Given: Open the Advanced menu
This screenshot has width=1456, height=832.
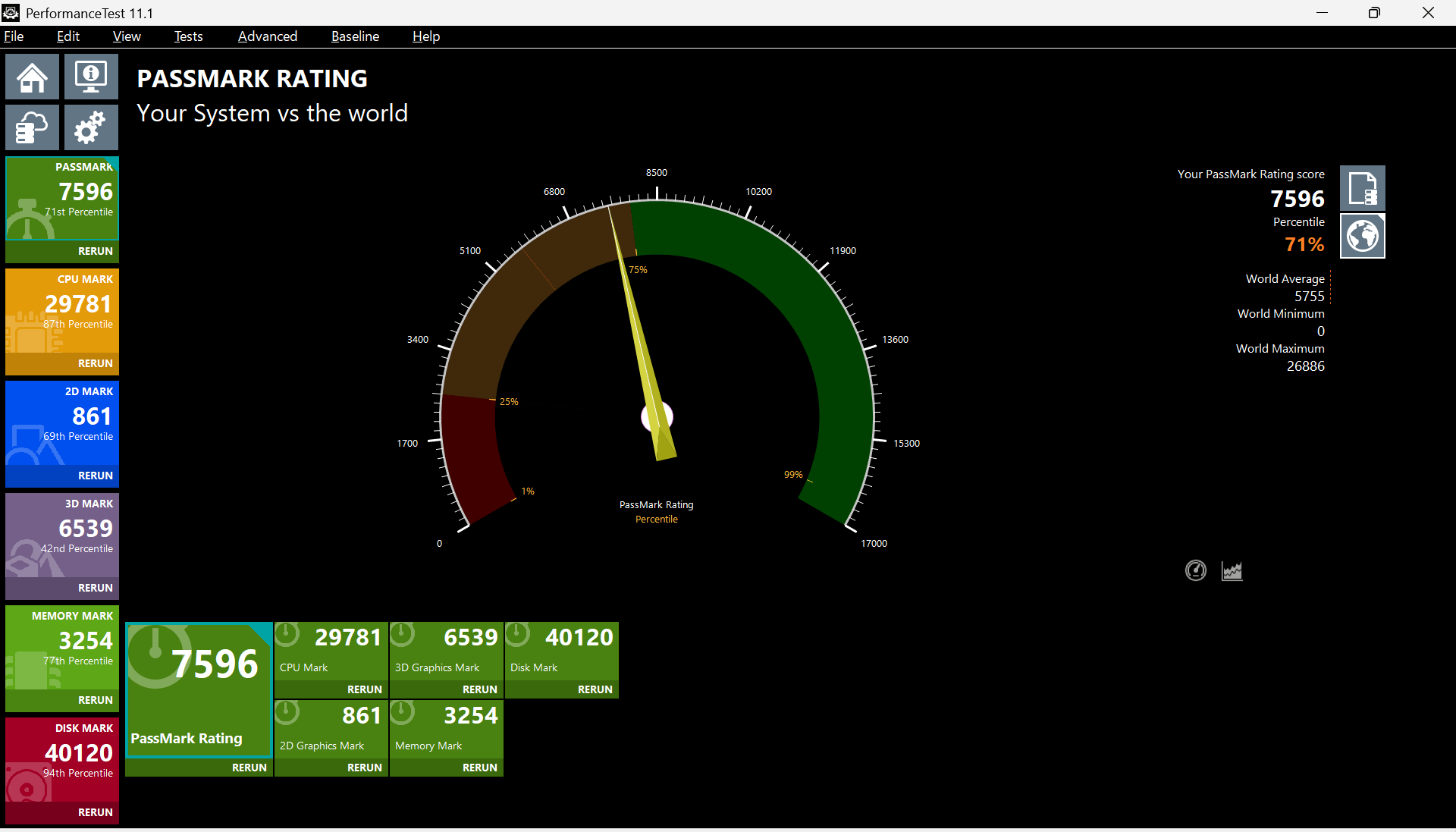Looking at the screenshot, I should (x=268, y=36).
